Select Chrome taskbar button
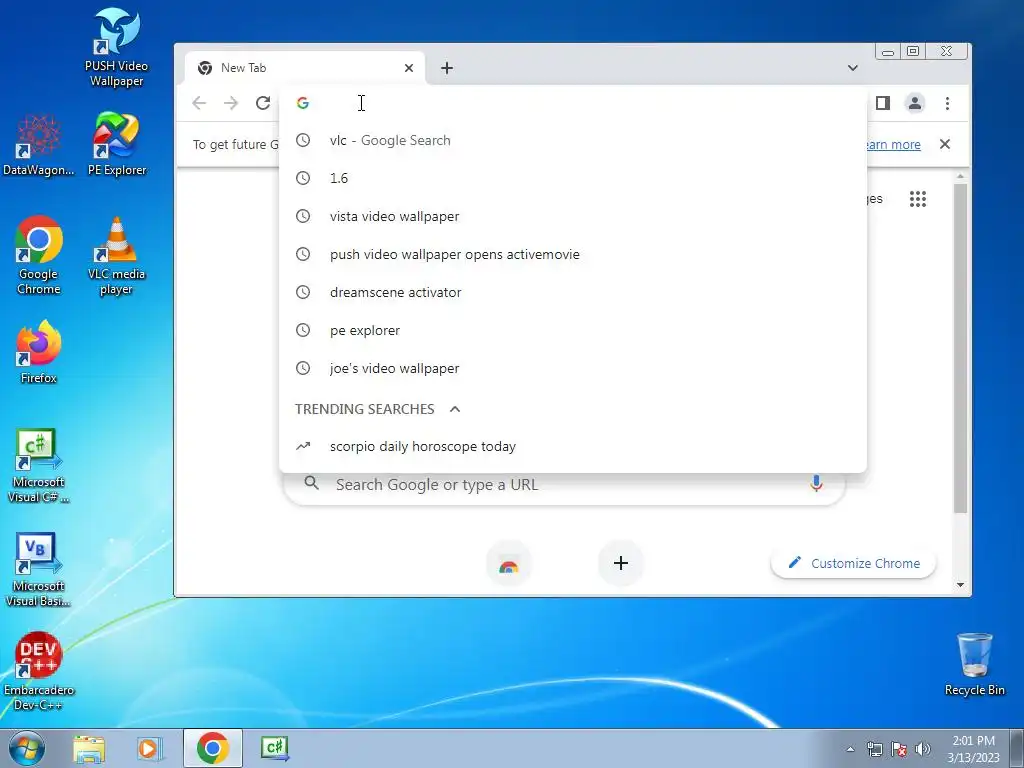 tap(213, 748)
